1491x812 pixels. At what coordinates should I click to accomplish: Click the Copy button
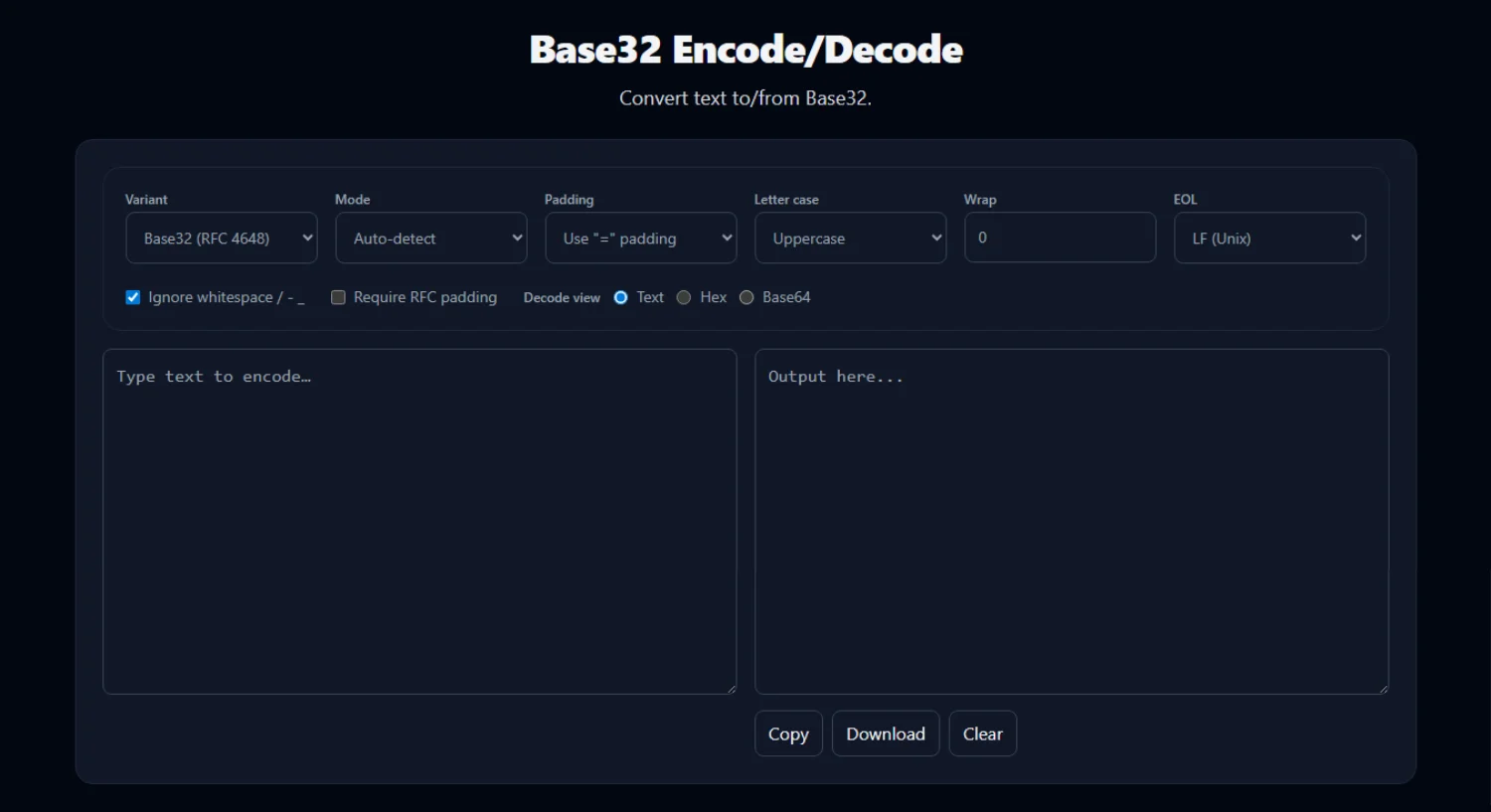click(788, 733)
